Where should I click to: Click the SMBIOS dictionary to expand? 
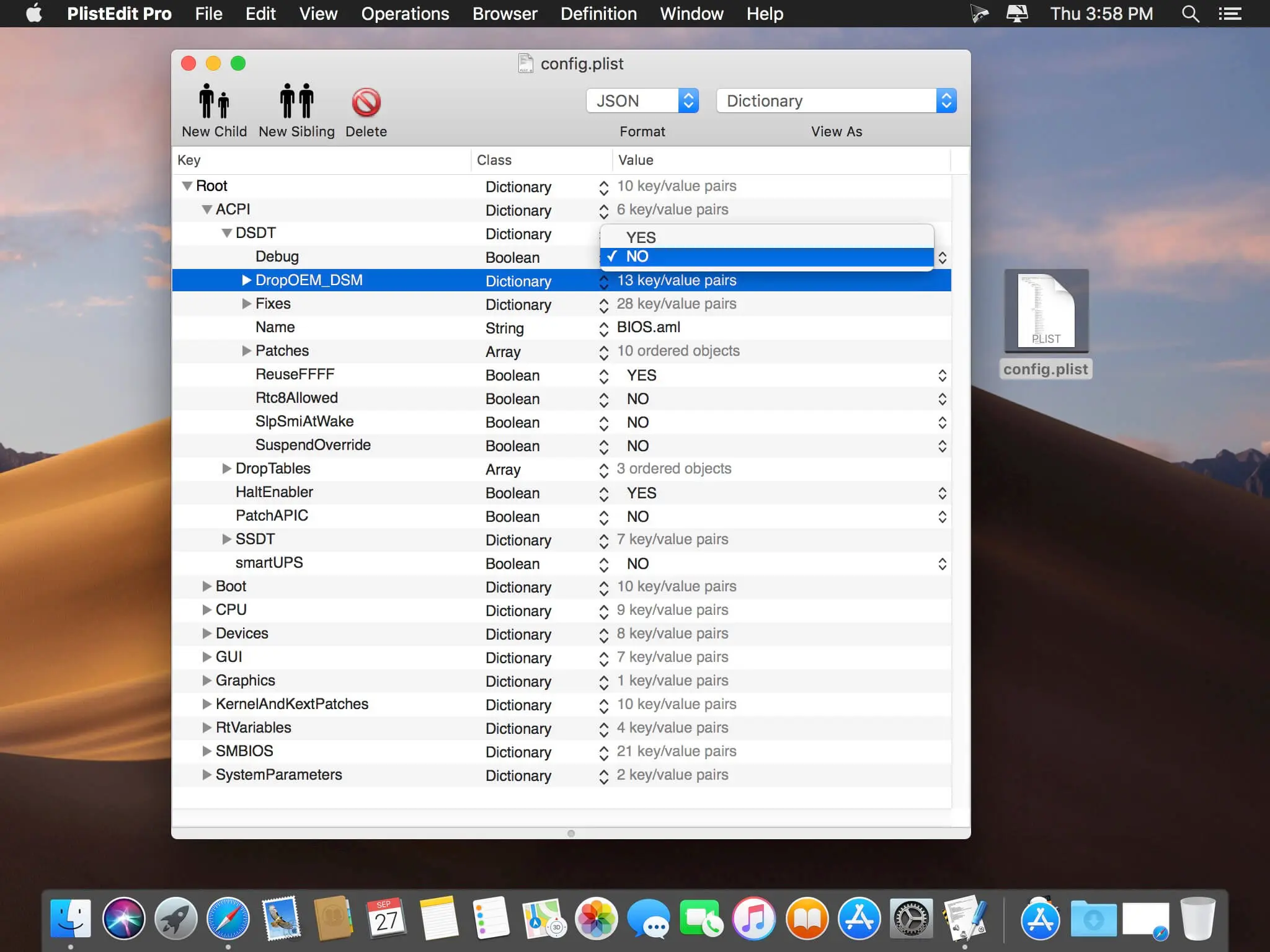coord(207,750)
